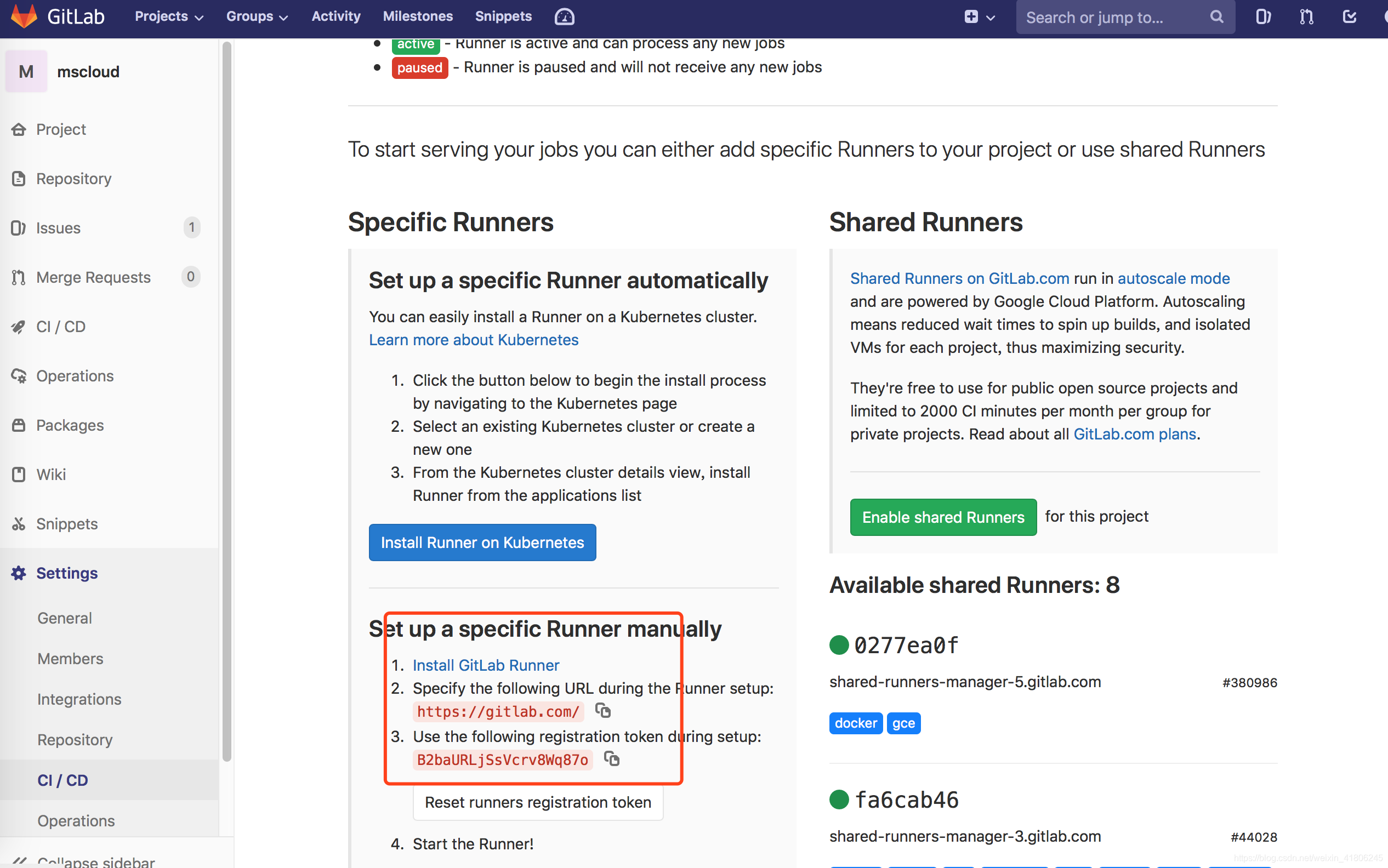Click the Issues count badge 1
Screen dimensions: 1388x868
192,227
